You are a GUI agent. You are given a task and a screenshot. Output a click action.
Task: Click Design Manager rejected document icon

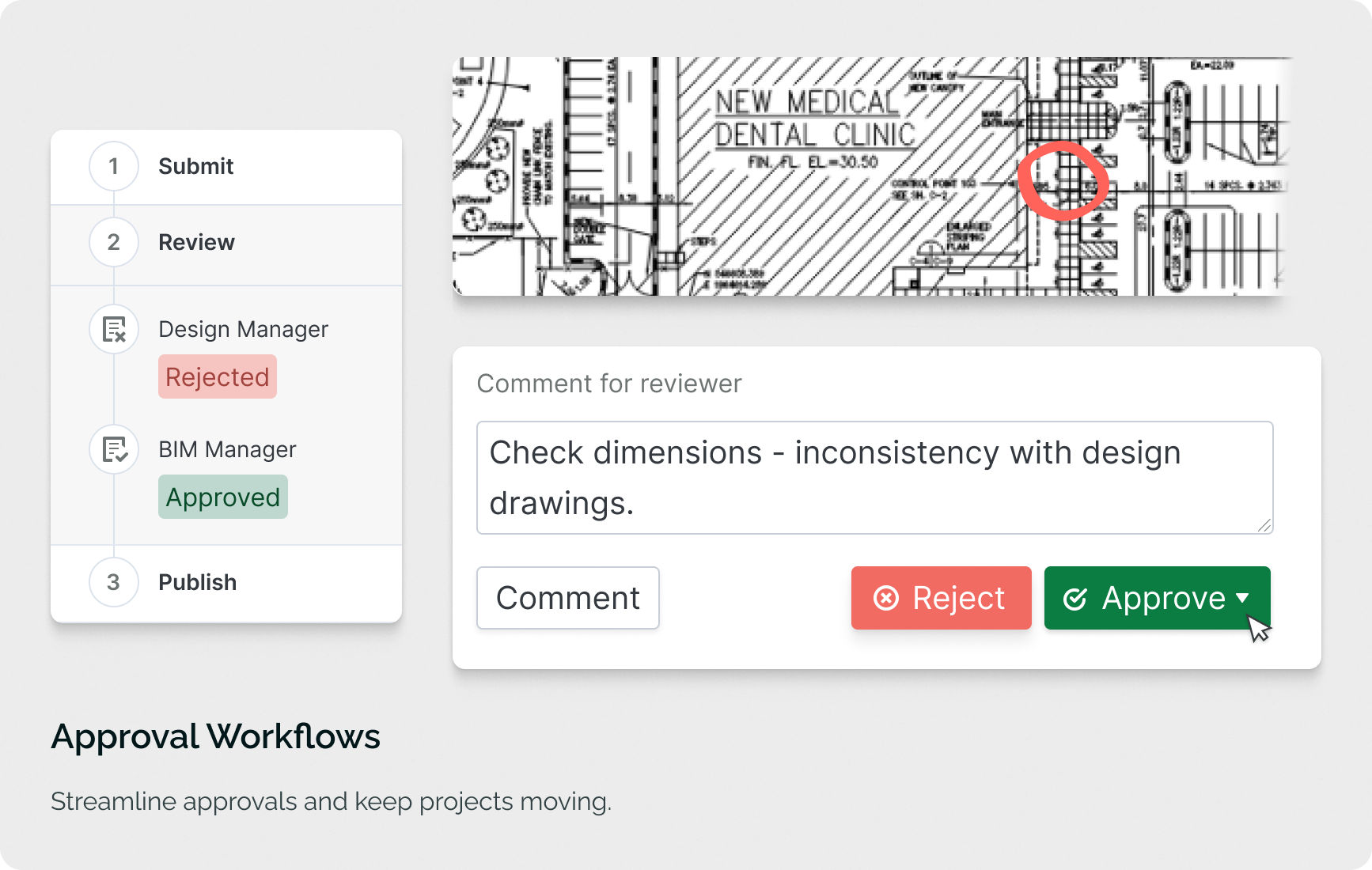point(115,329)
